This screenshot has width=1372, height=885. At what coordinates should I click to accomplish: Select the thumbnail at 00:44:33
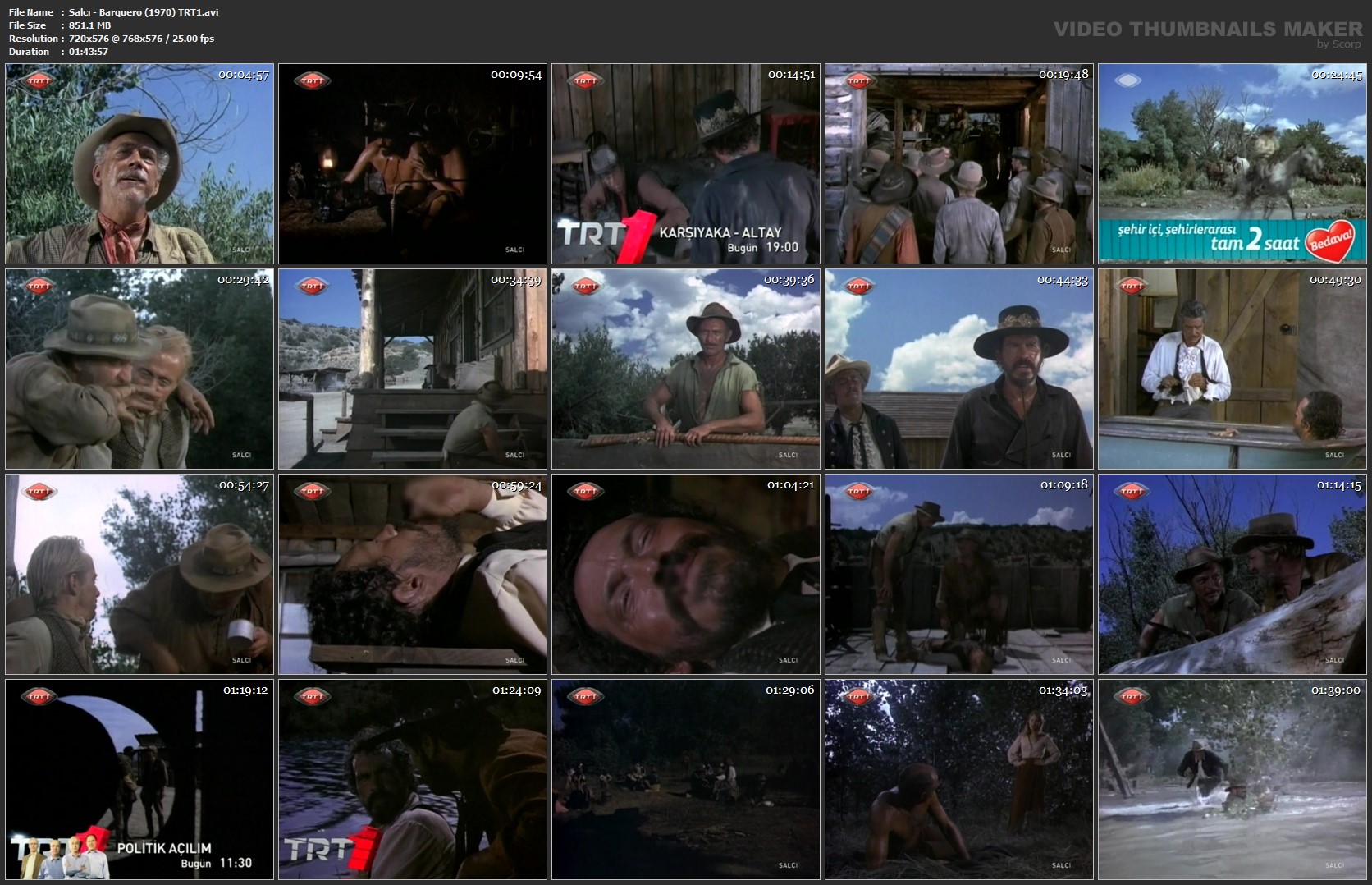pos(958,369)
